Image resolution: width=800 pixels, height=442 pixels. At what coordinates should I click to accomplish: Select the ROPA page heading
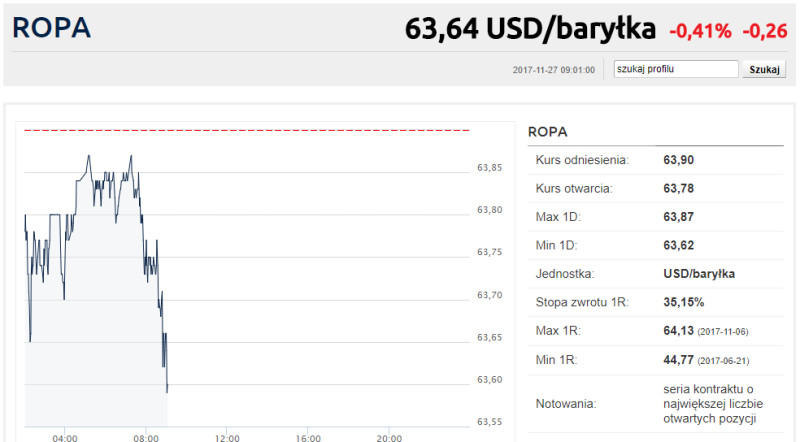coord(52,28)
